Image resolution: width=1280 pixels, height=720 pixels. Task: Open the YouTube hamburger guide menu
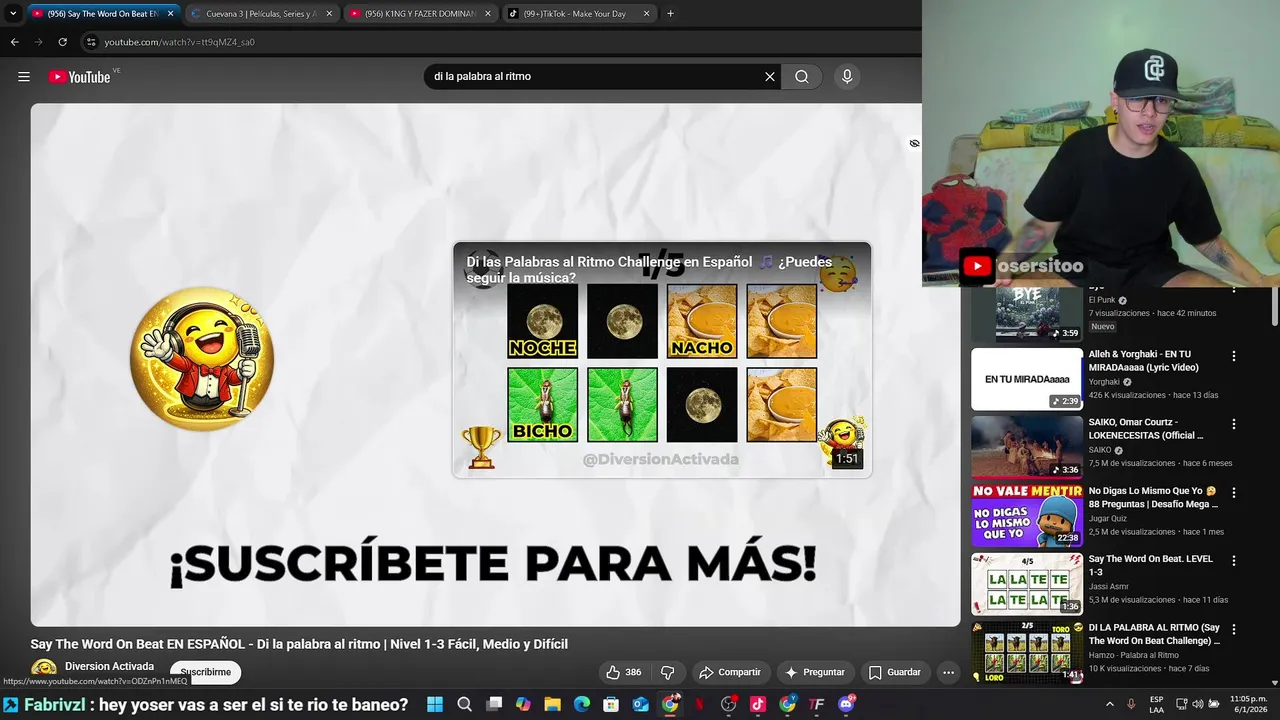(24, 77)
